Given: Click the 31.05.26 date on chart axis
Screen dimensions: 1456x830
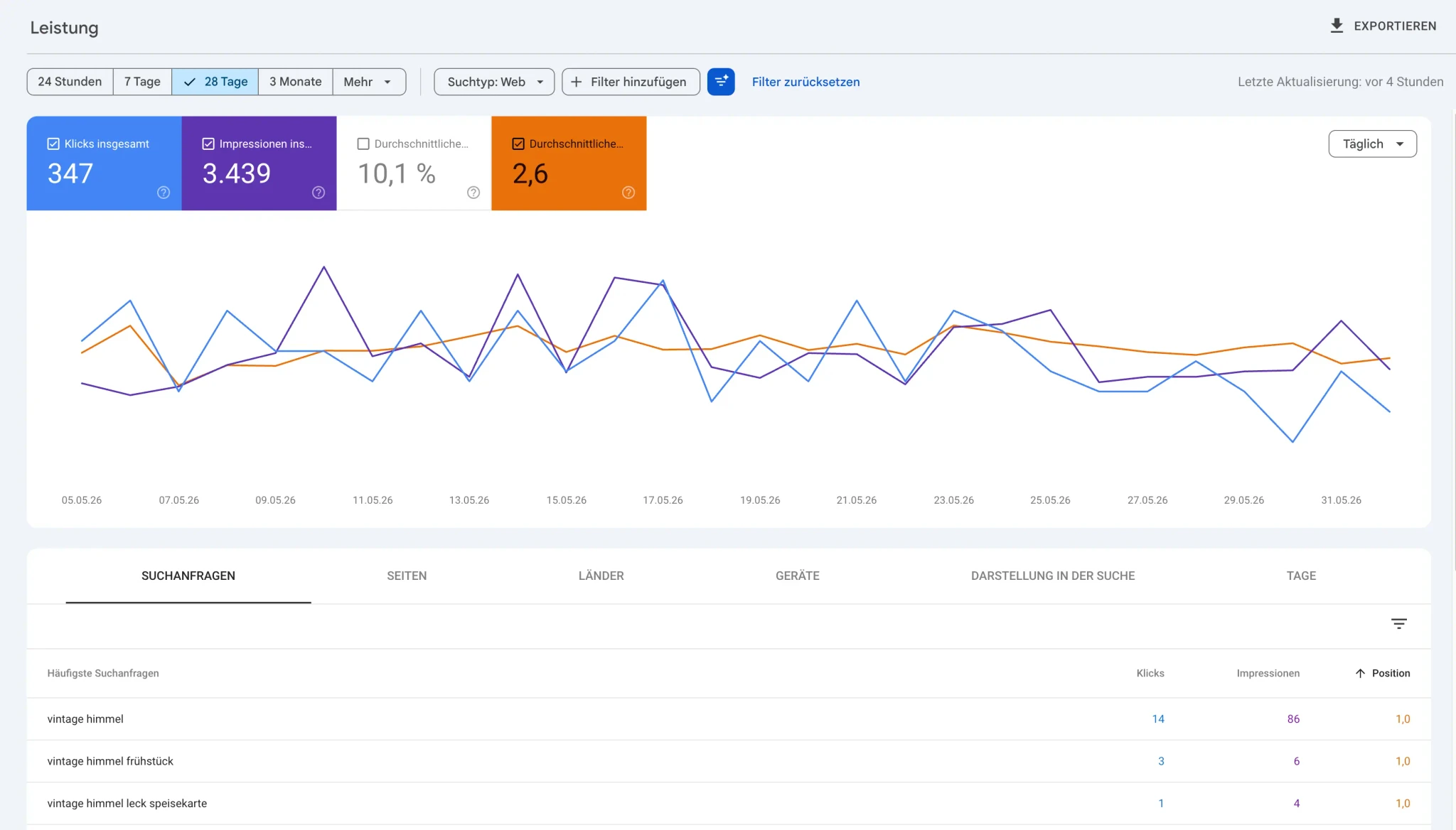Looking at the screenshot, I should coord(1341,500).
